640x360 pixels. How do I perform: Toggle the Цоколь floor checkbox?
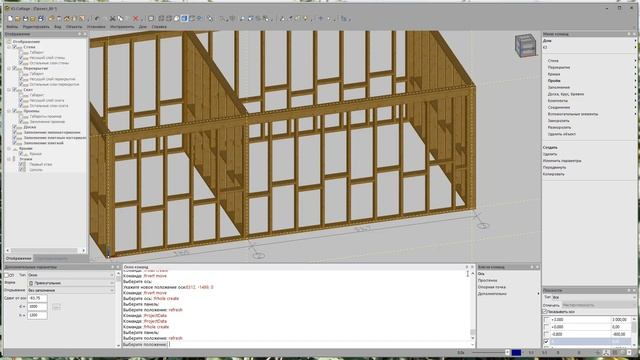click(x=21, y=169)
